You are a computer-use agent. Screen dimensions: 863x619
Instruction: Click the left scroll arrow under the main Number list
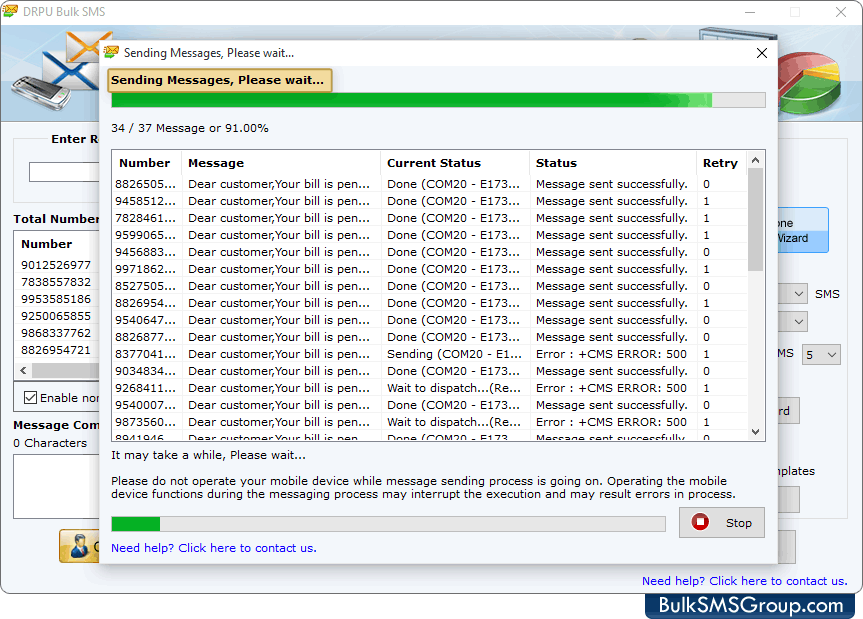[x=23, y=370]
